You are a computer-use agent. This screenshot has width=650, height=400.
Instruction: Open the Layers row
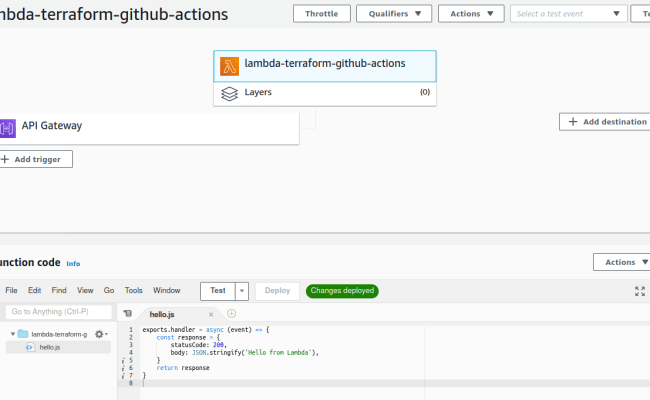click(325, 94)
